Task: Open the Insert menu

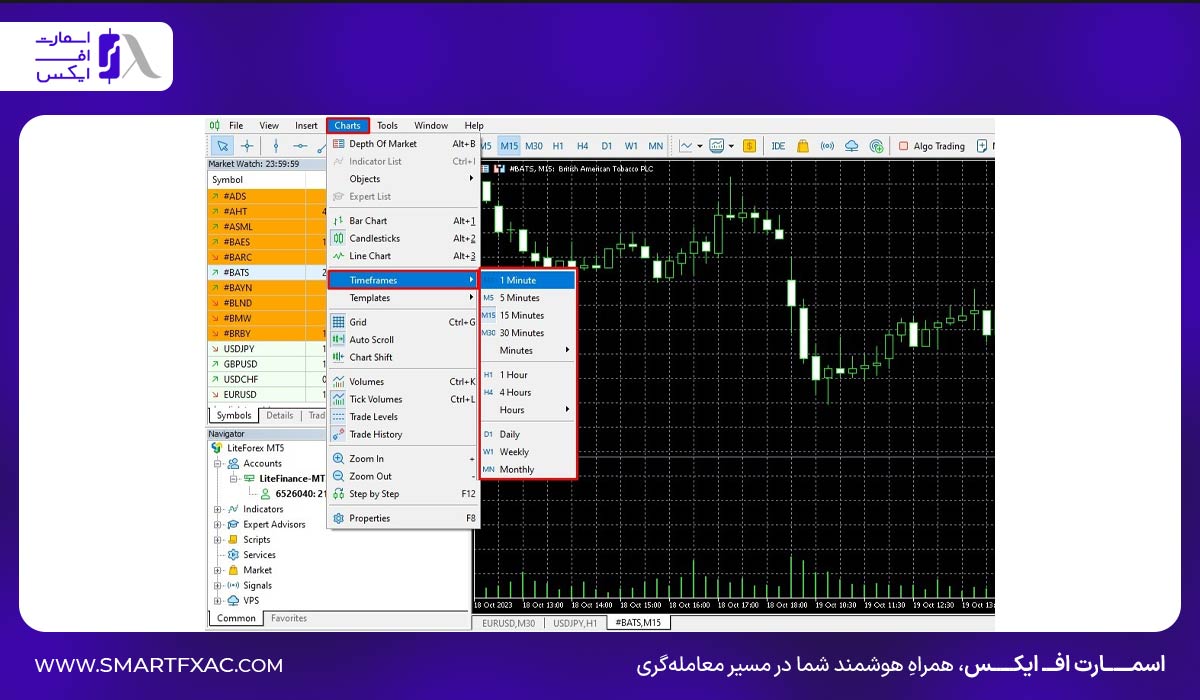Action: pos(306,125)
